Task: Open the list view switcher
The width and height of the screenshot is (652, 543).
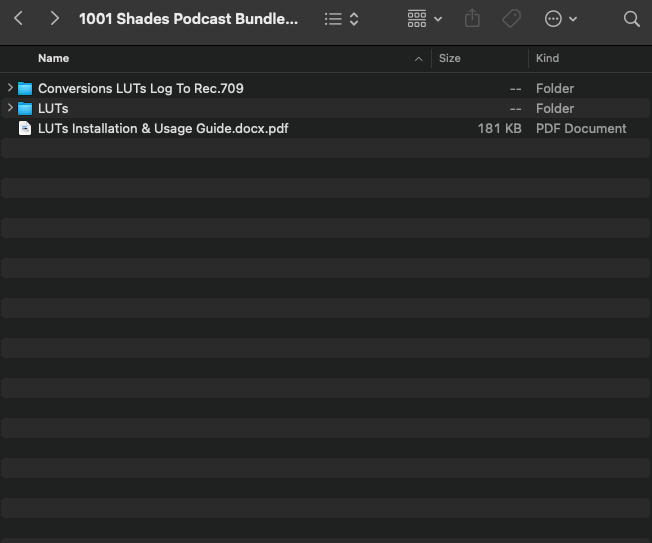Action: [x=341, y=19]
